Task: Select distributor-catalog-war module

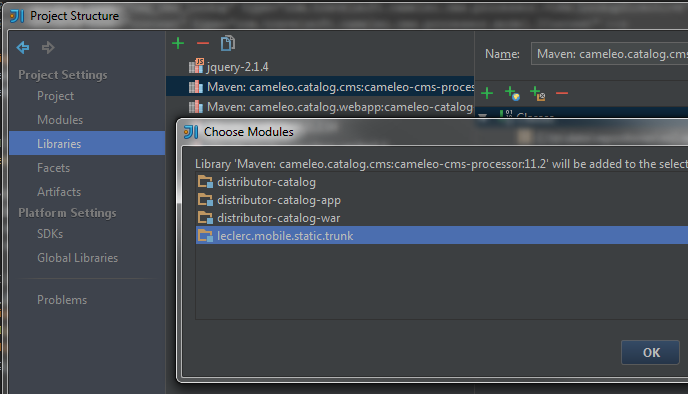Action: pos(442,218)
